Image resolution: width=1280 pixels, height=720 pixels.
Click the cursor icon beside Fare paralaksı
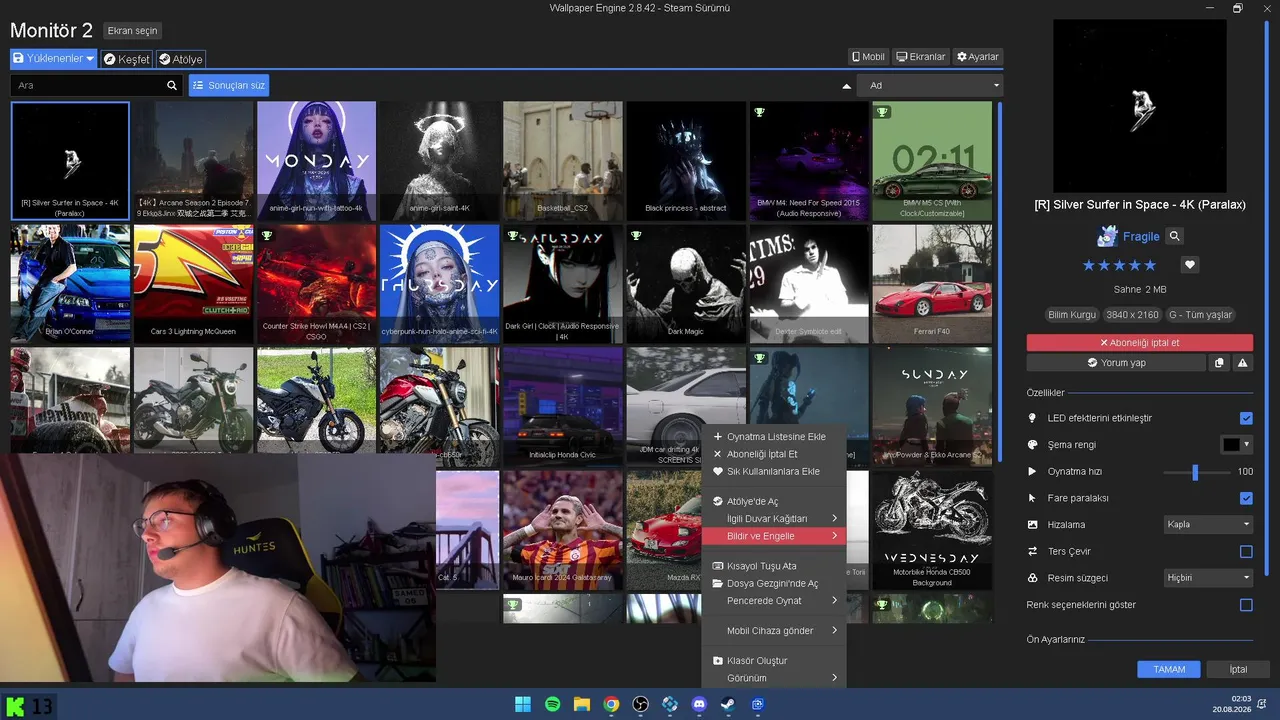(1033, 498)
